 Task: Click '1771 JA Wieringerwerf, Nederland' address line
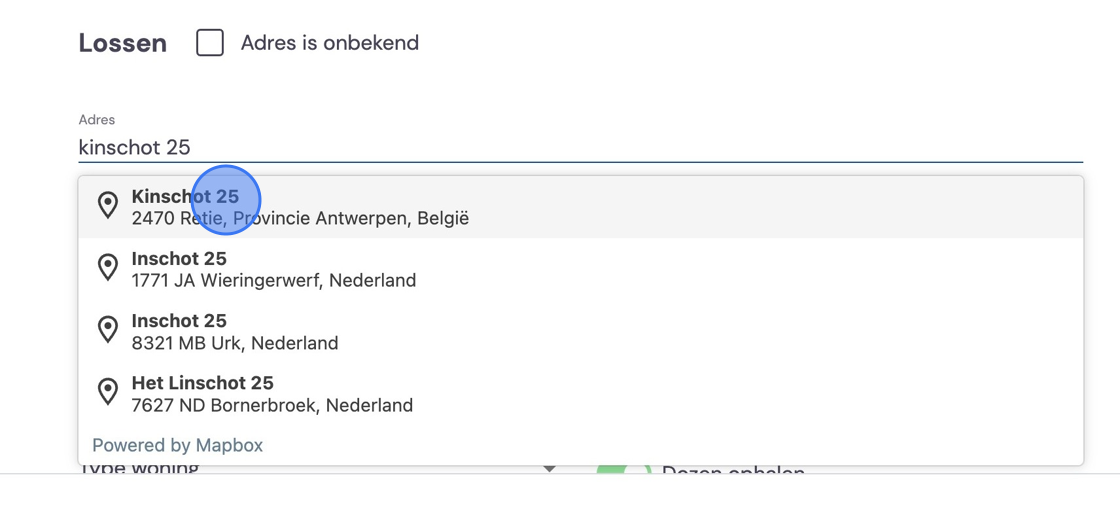274,280
